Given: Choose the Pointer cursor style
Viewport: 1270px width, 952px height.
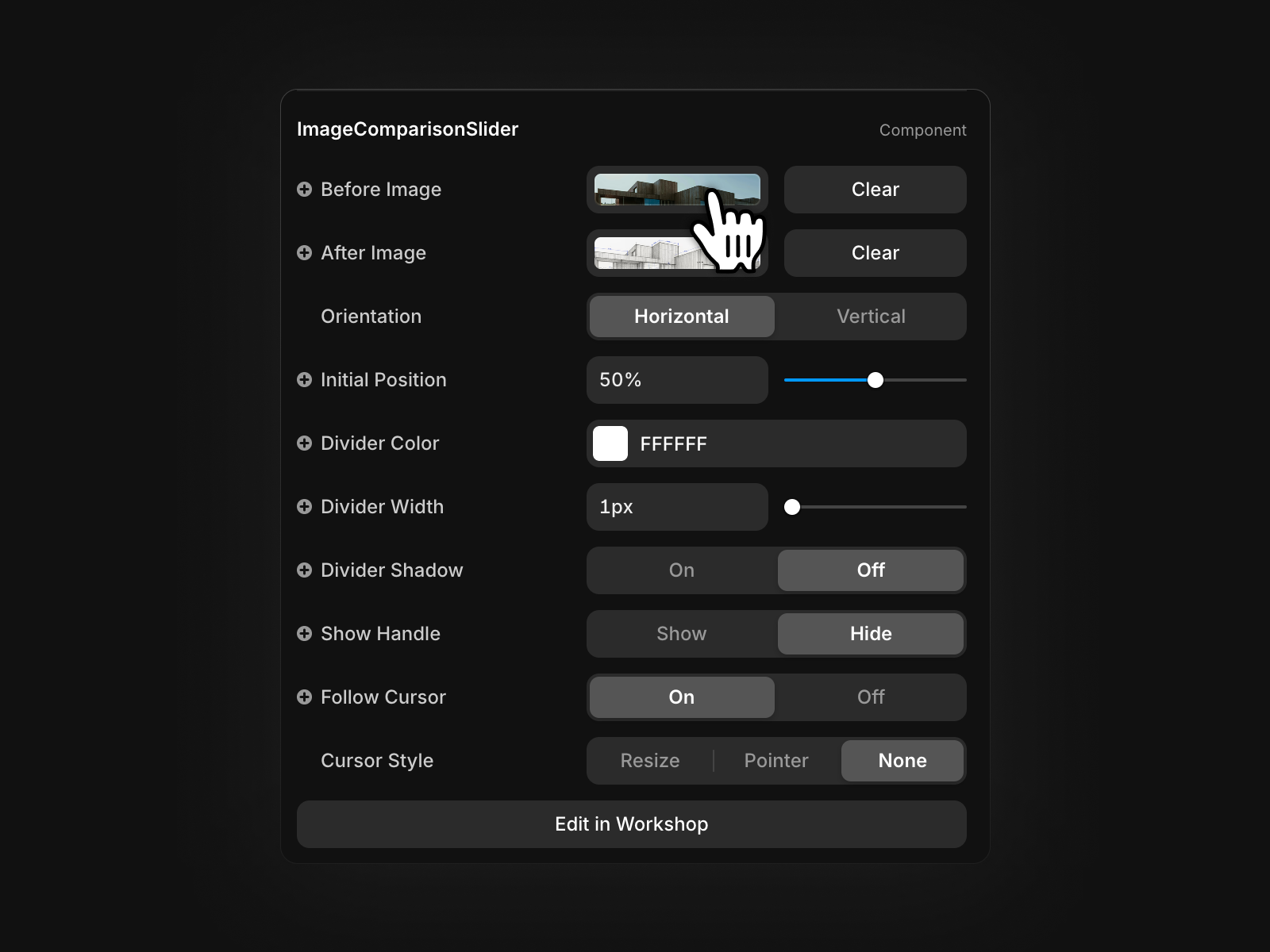Looking at the screenshot, I should point(776,761).
